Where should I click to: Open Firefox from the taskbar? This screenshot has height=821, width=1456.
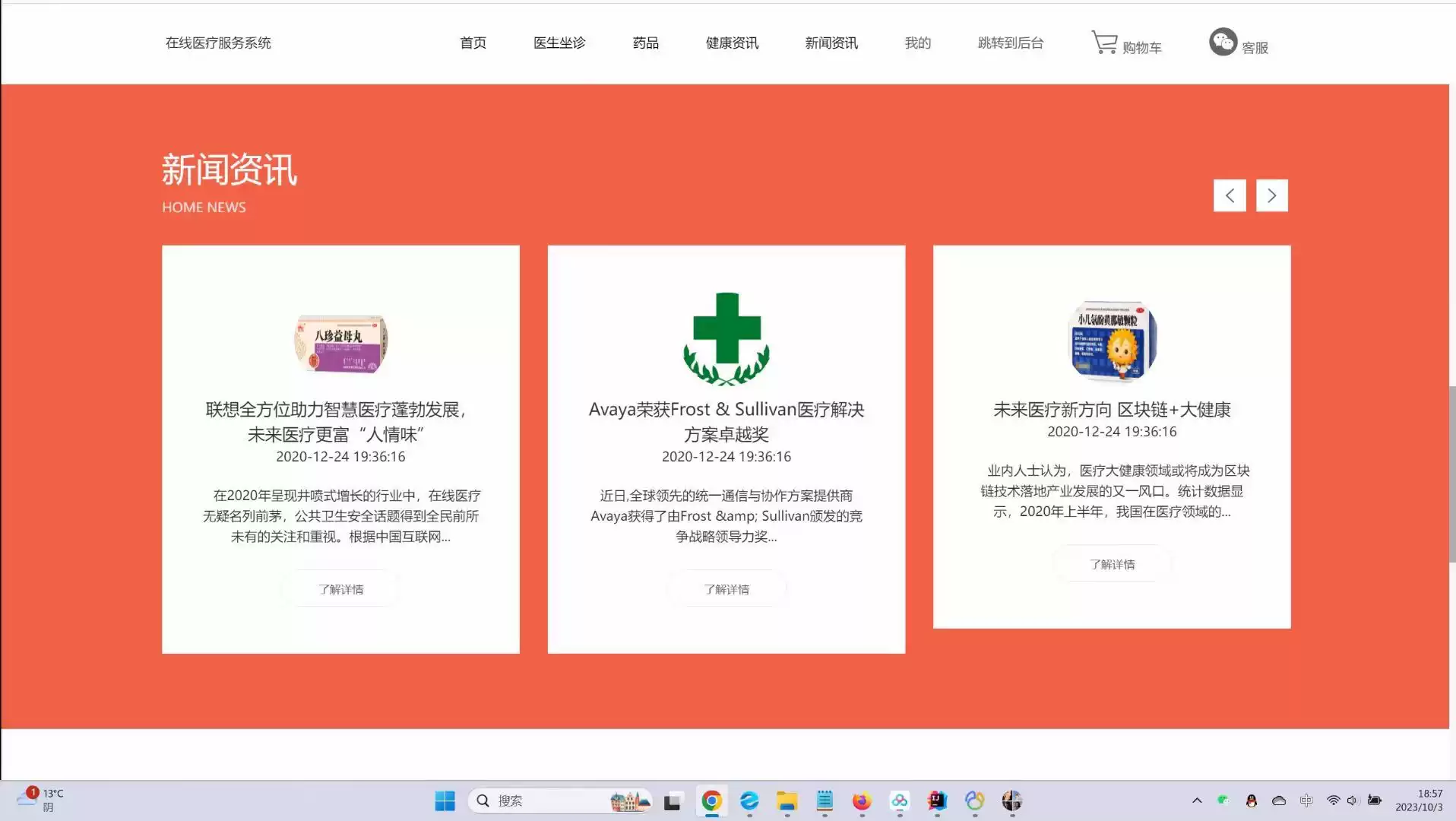tap(862, 800)
